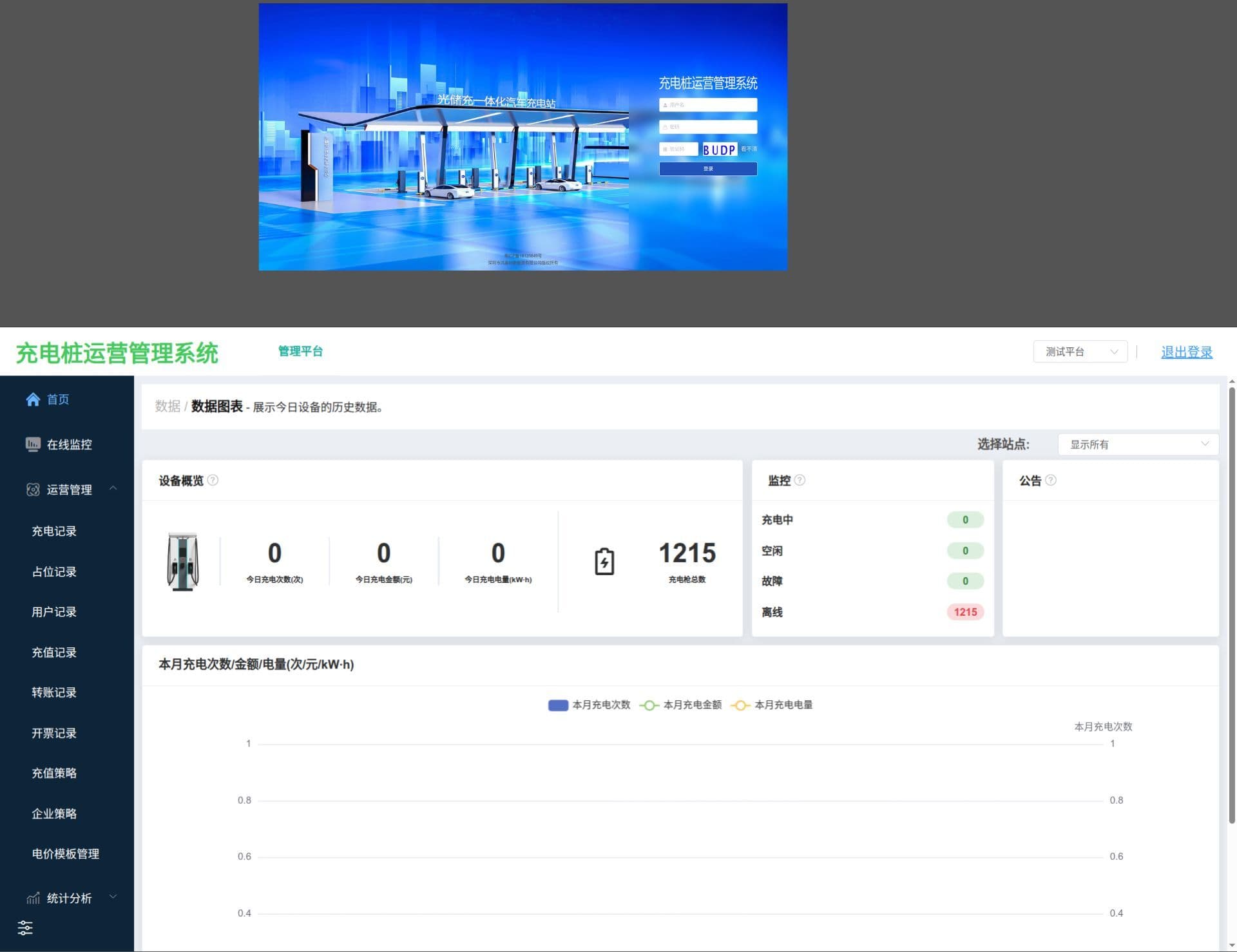This screenshot has width=1237, height=952.
Task: Open the sliders settings icon at sidebar bottom
Action: pyautogui.click(x=25, y=928)
